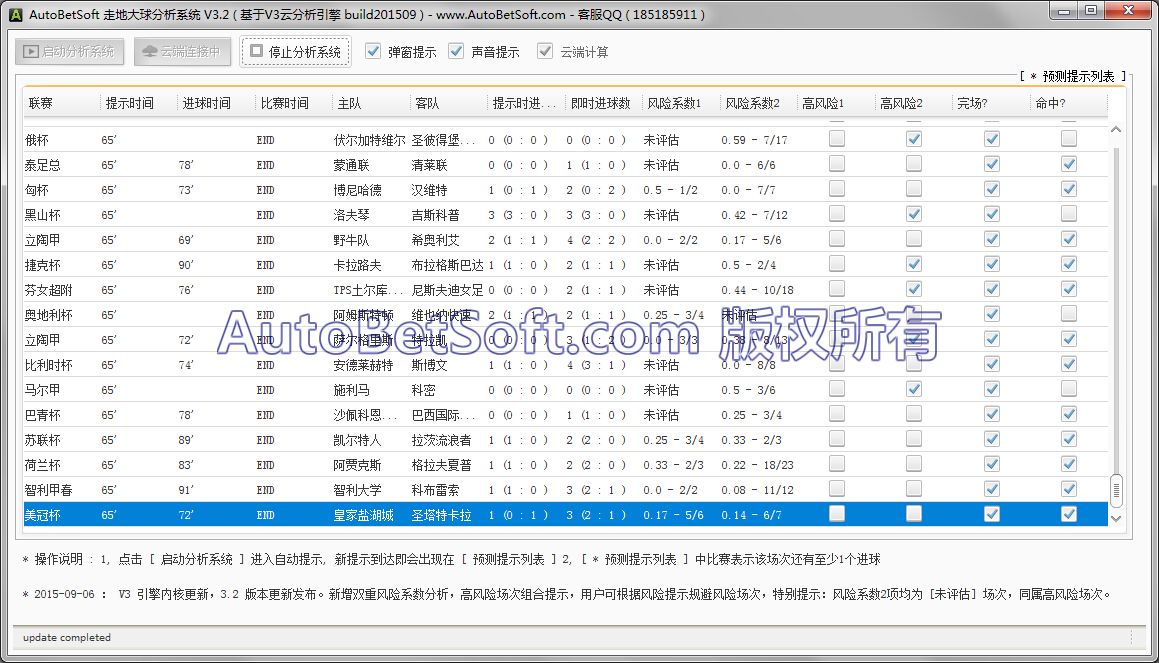Click goal time 91' in 智利甲春 row

(186, 490)
